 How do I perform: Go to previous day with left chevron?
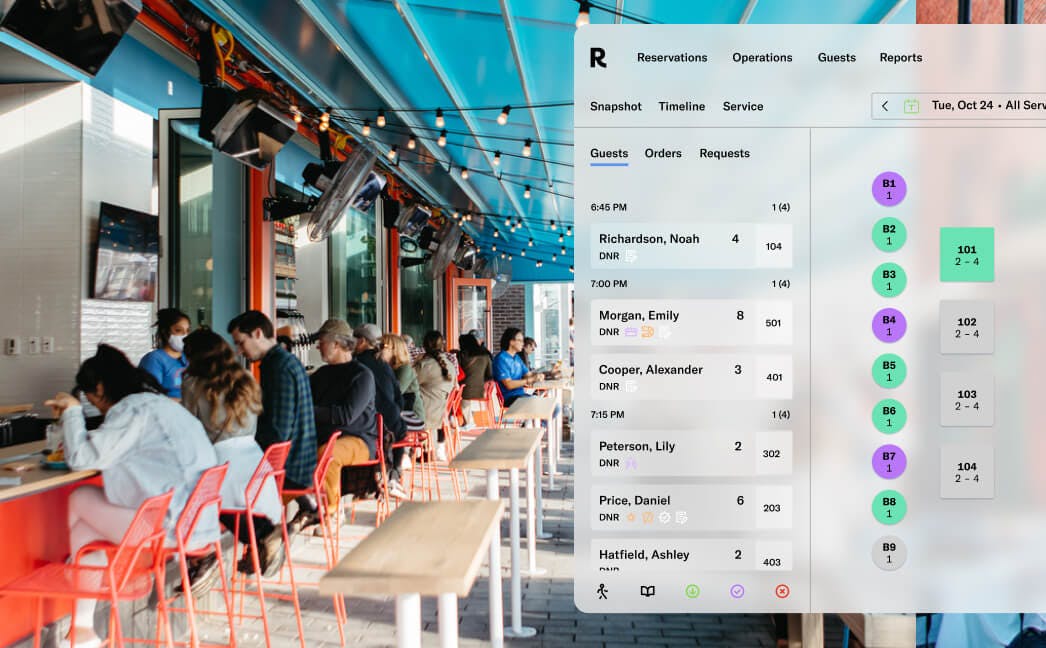pyautogui.click(x=885, y=106)
